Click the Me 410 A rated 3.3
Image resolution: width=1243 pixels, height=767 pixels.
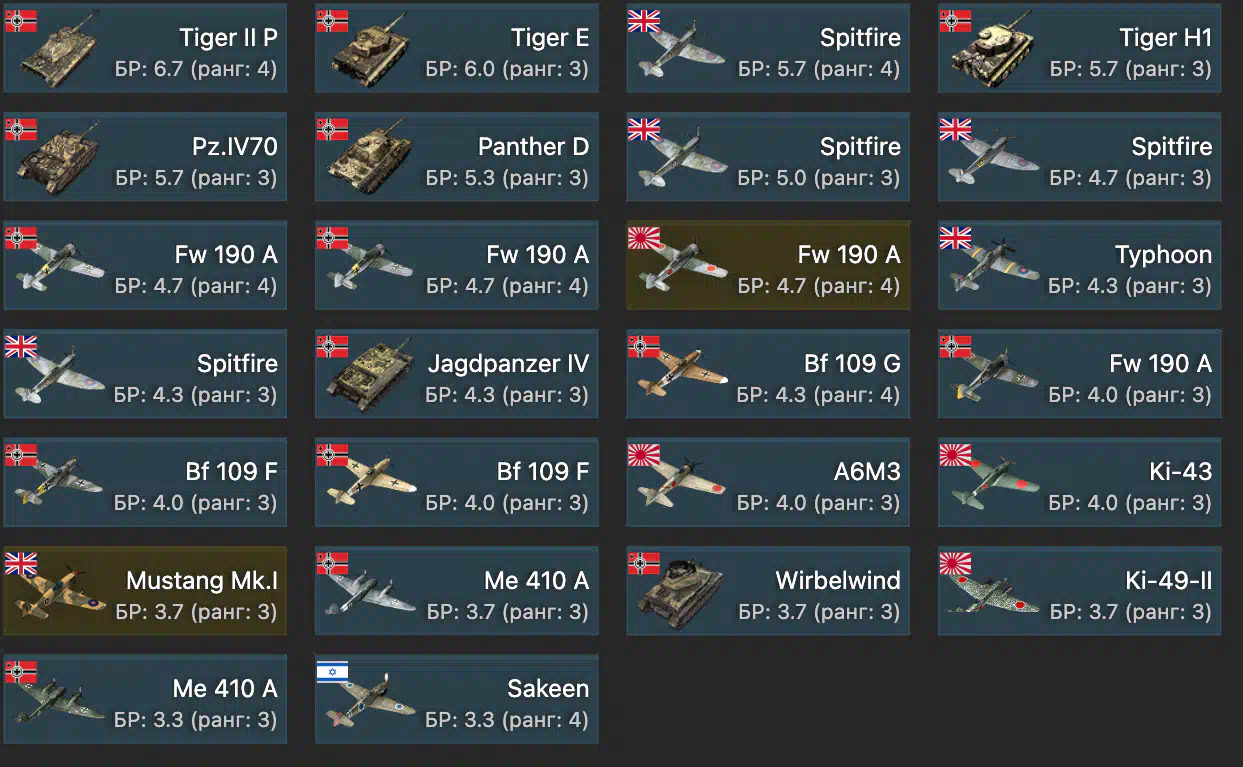coord(145,700)
